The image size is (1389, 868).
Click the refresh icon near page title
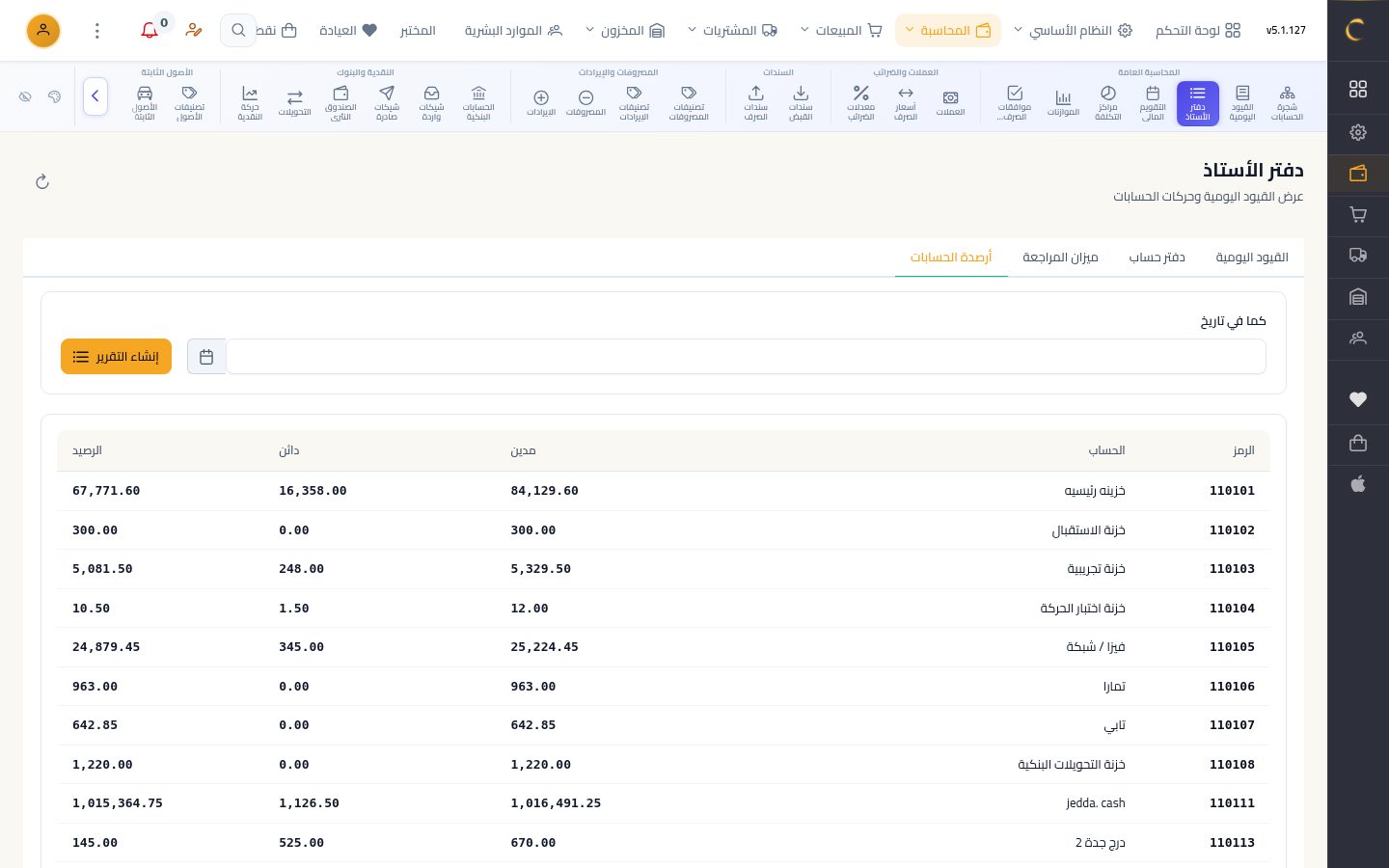[x=42, y=182]
